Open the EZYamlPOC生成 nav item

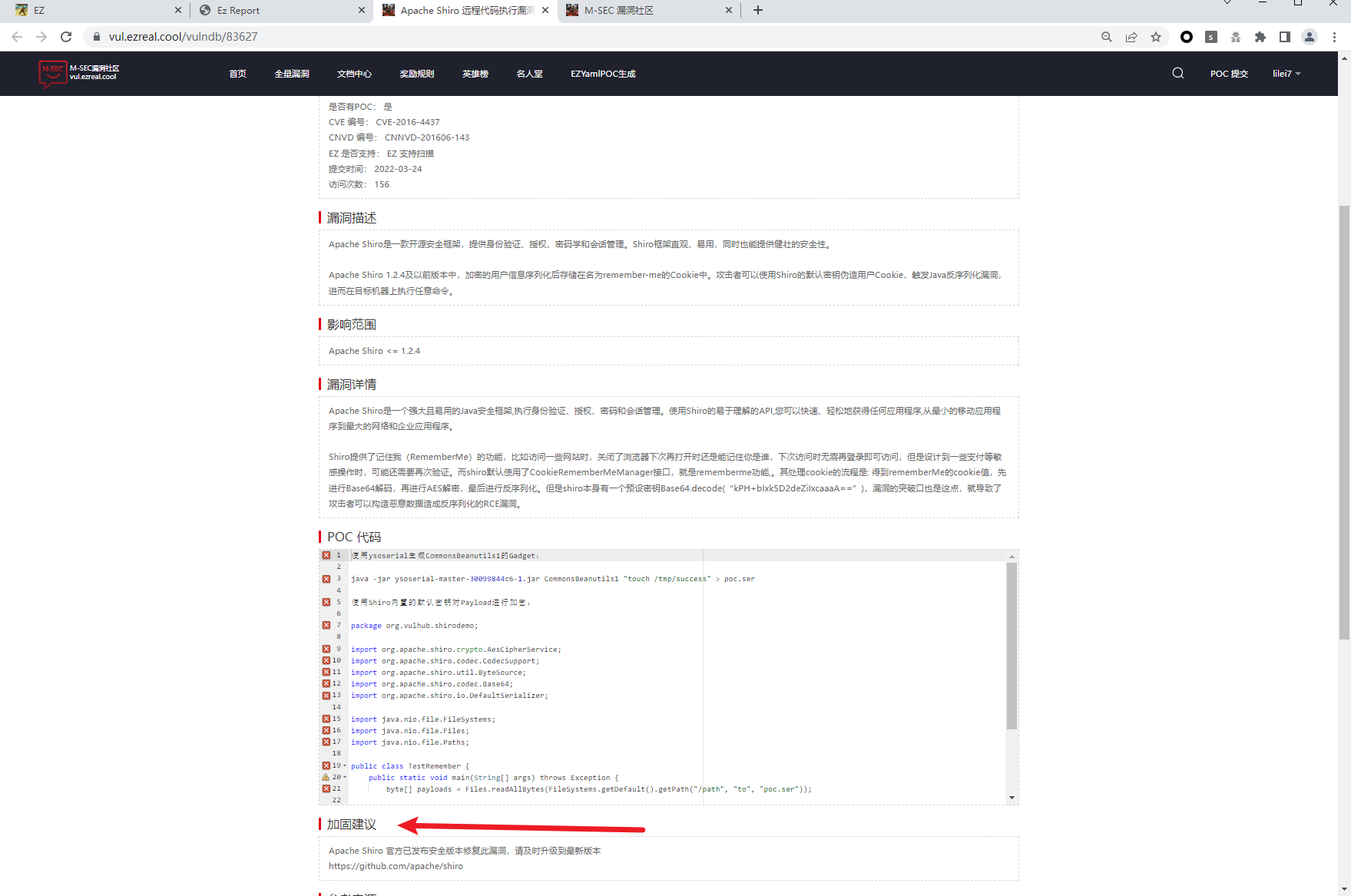[603, 74]
